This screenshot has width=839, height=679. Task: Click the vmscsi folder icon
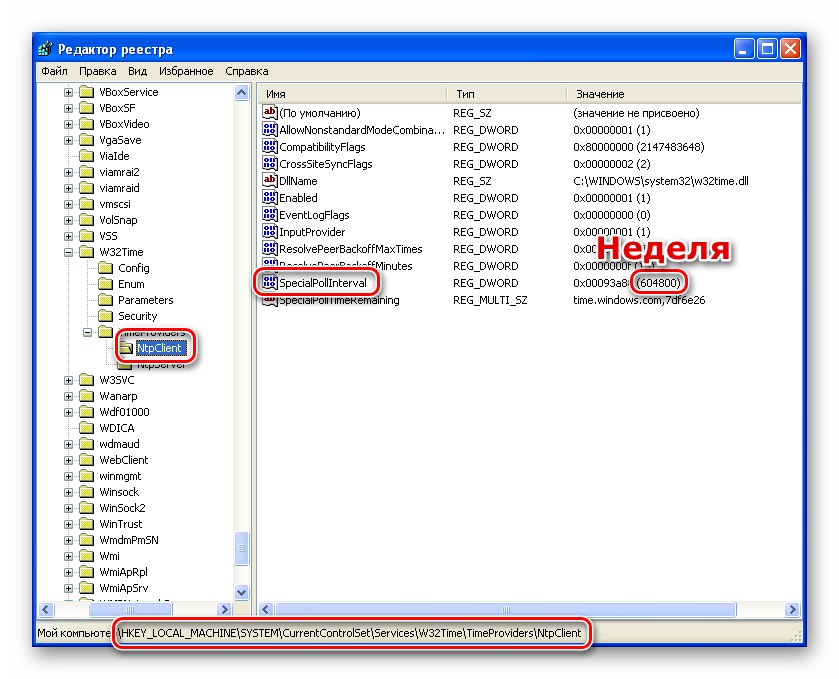[86, 204]
